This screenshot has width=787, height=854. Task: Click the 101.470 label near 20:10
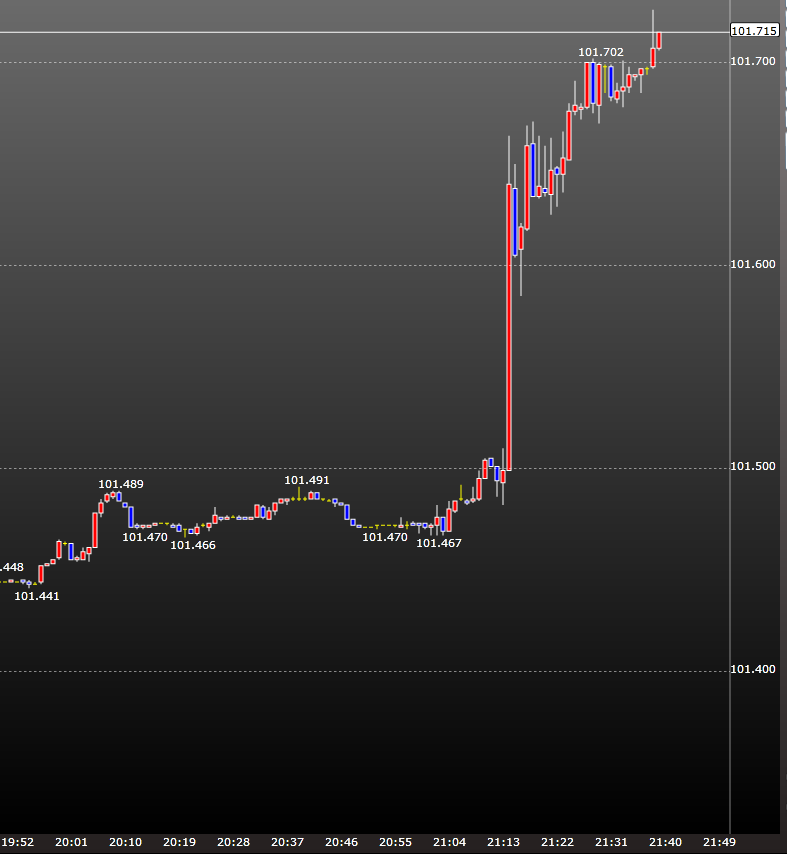click(x=145, y=537)
